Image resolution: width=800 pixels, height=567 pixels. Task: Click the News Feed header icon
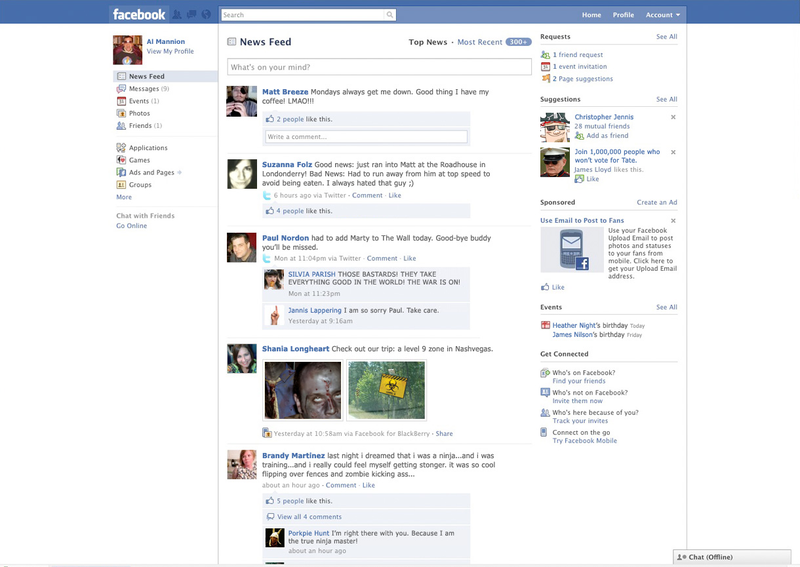(x=232, y=42)
